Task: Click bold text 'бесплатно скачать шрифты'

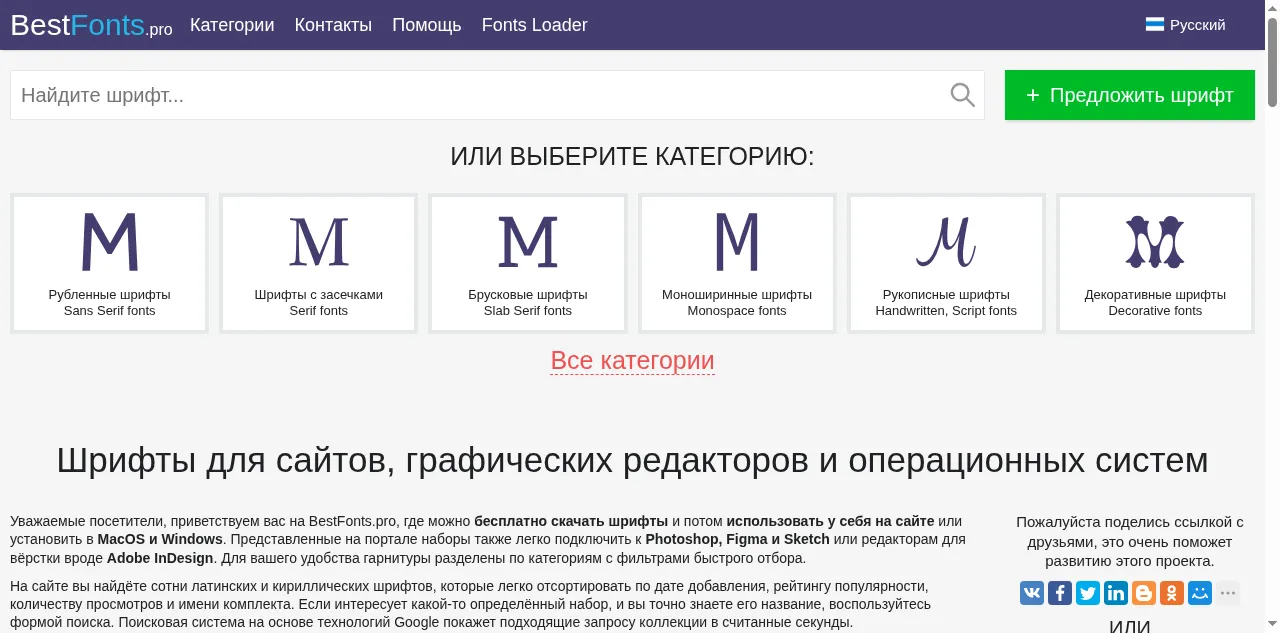Action: pos(571,521)
